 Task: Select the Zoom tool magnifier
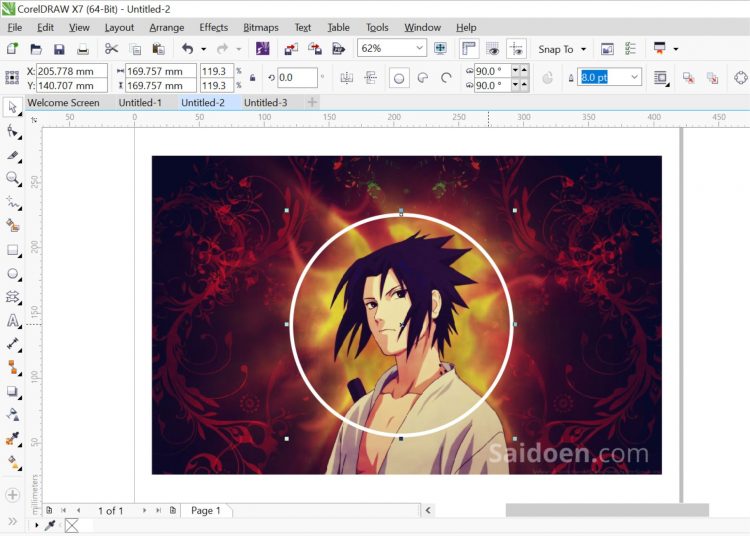tap(12, 178)
